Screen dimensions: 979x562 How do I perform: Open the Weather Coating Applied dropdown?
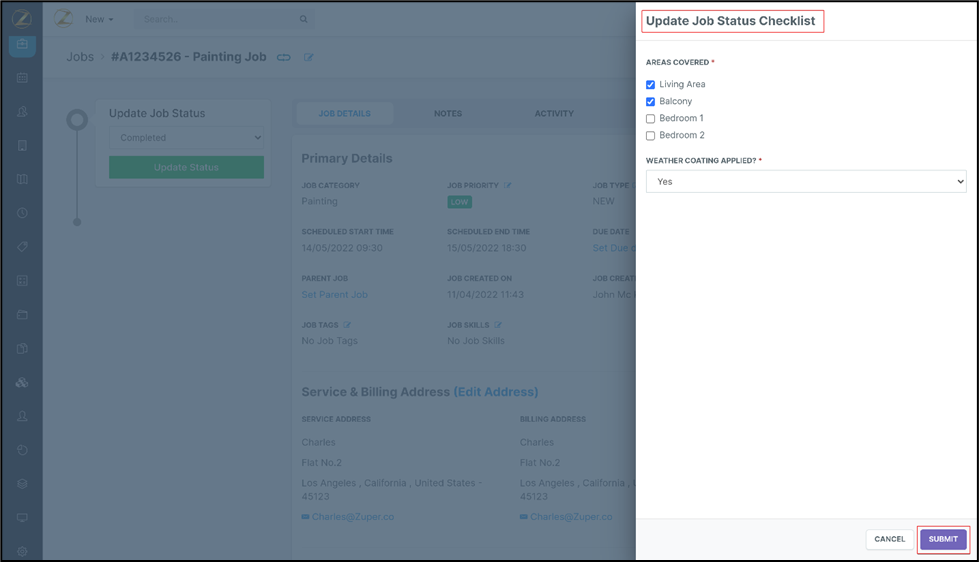click(x=805, y=182)
